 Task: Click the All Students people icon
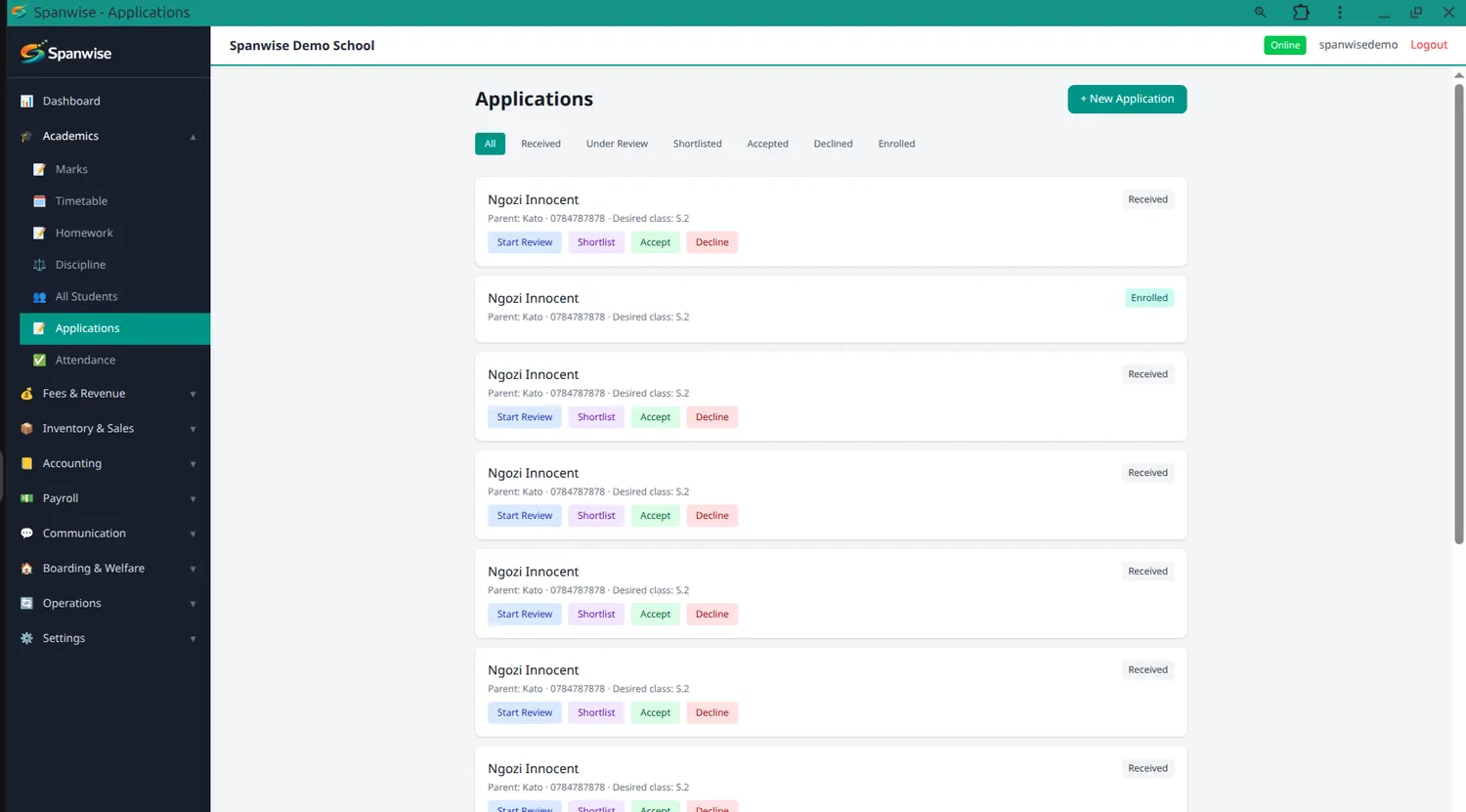pos(39,296)
